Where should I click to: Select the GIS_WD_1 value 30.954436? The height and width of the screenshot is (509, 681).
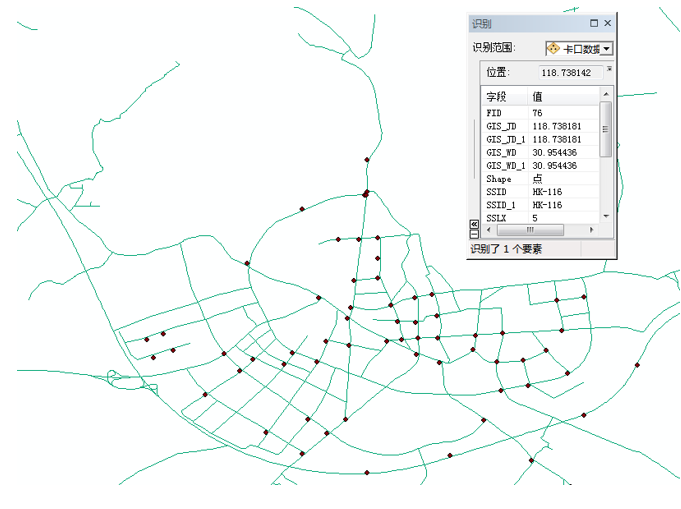pyautogui.click(x=555, y=165)
